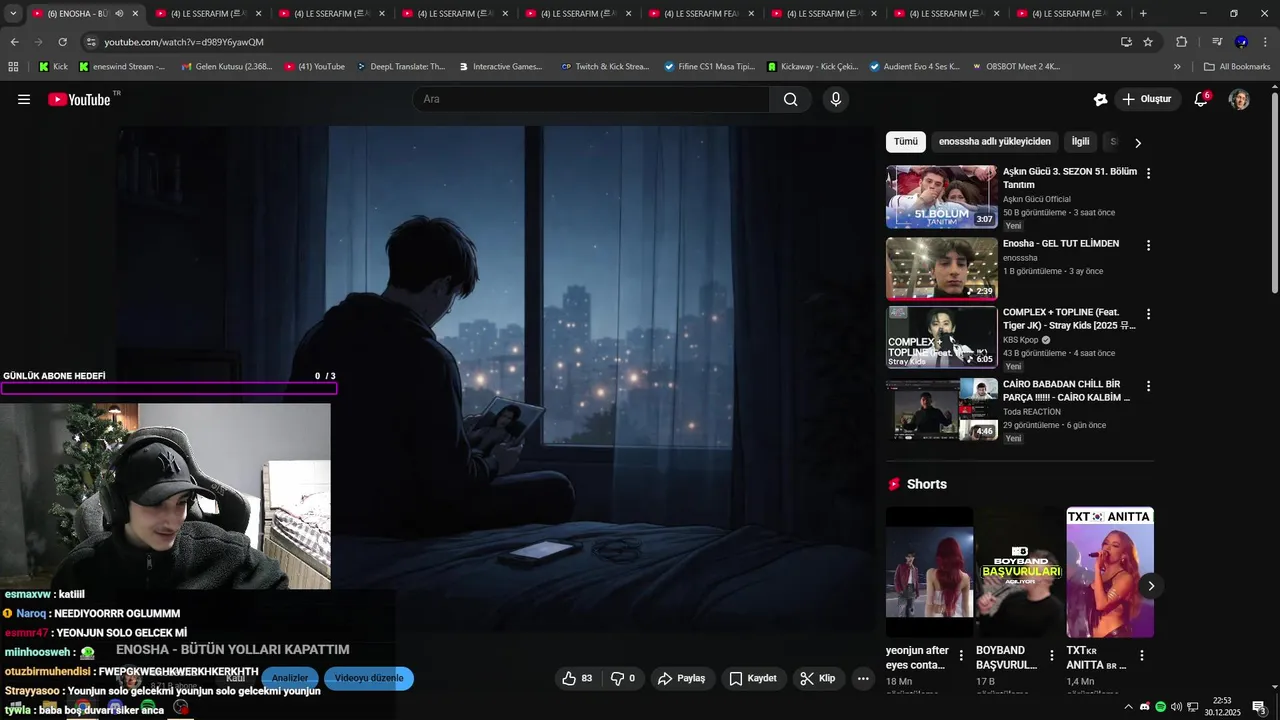Open the All Bookmarks folder
The image size is (1280, 720).
tap(1237, 67)
